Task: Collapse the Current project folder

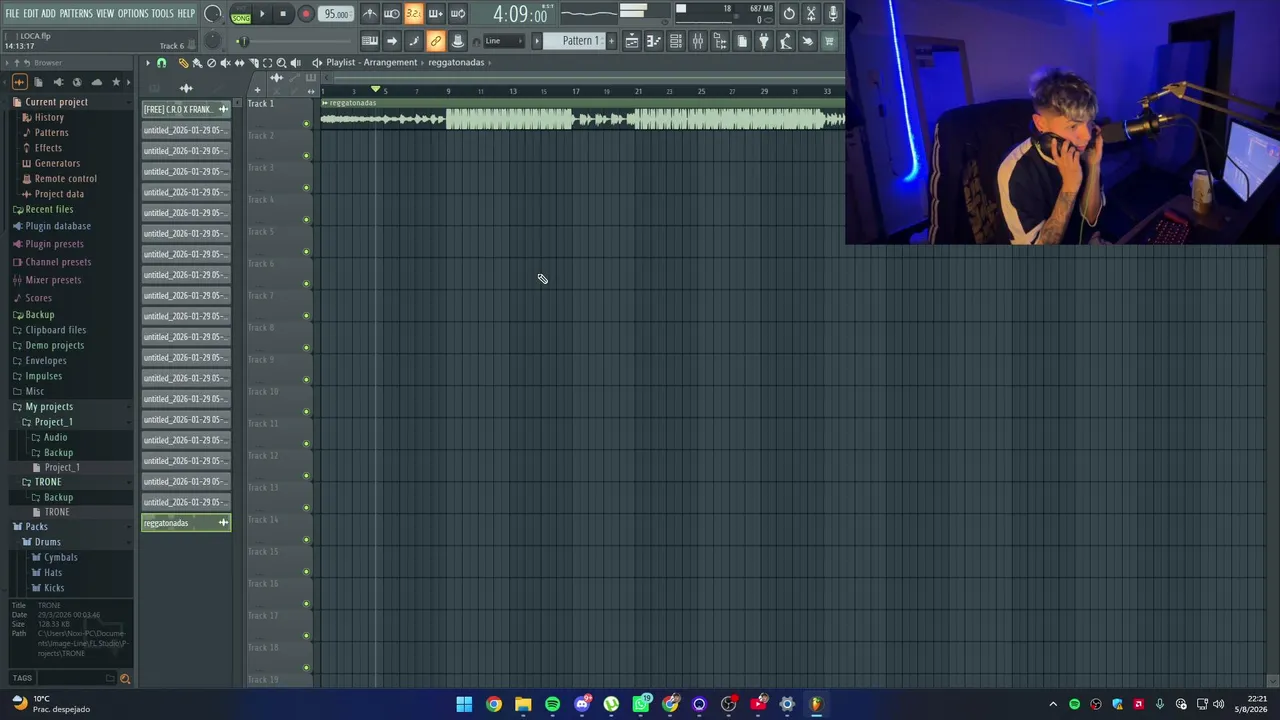Action: [56, 102]
